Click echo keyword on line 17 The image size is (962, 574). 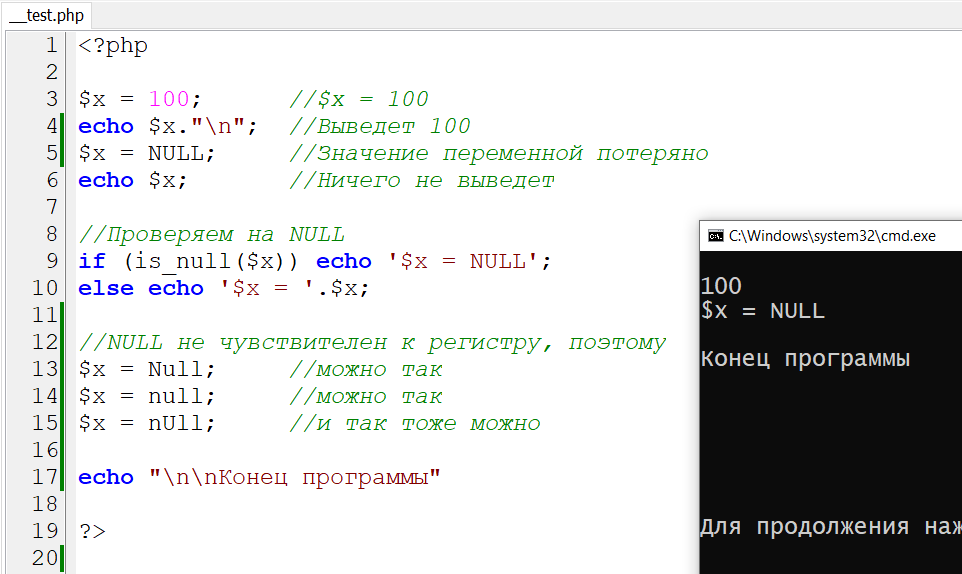pyautogui.click(x=106, y=477)
